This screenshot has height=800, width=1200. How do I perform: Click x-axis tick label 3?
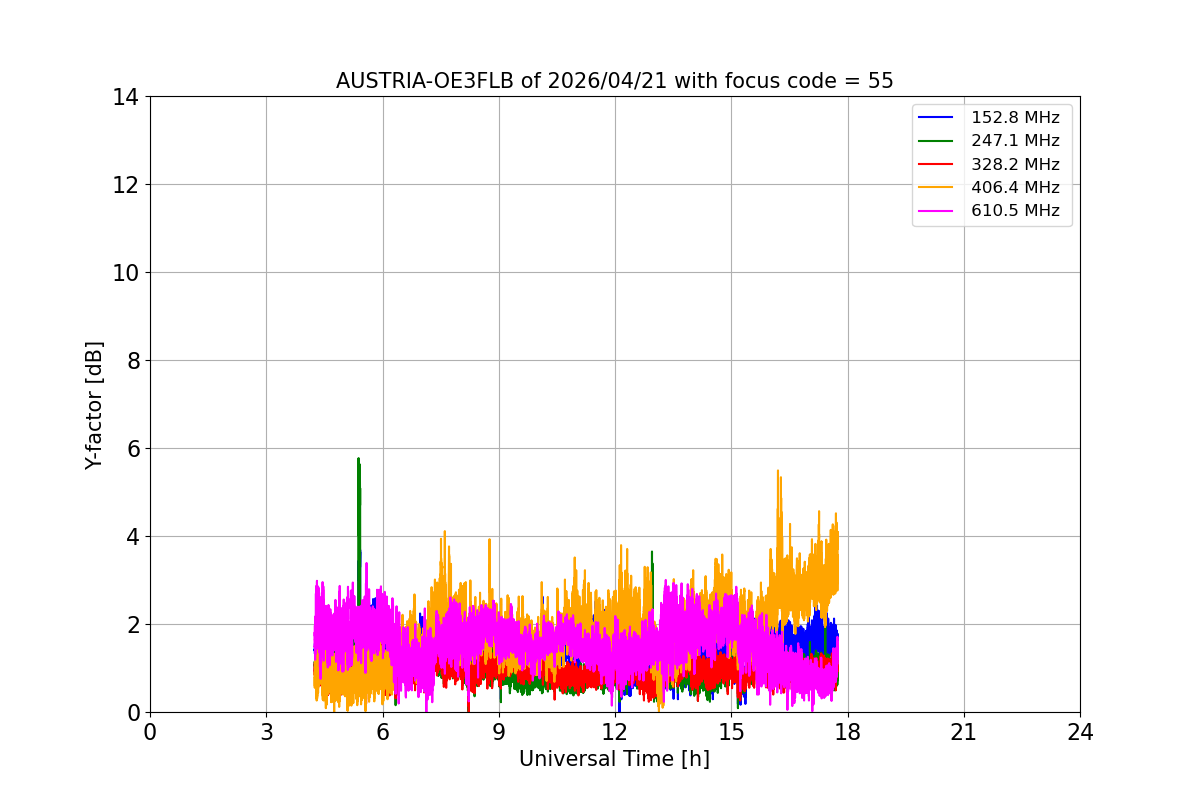[266, 732]
